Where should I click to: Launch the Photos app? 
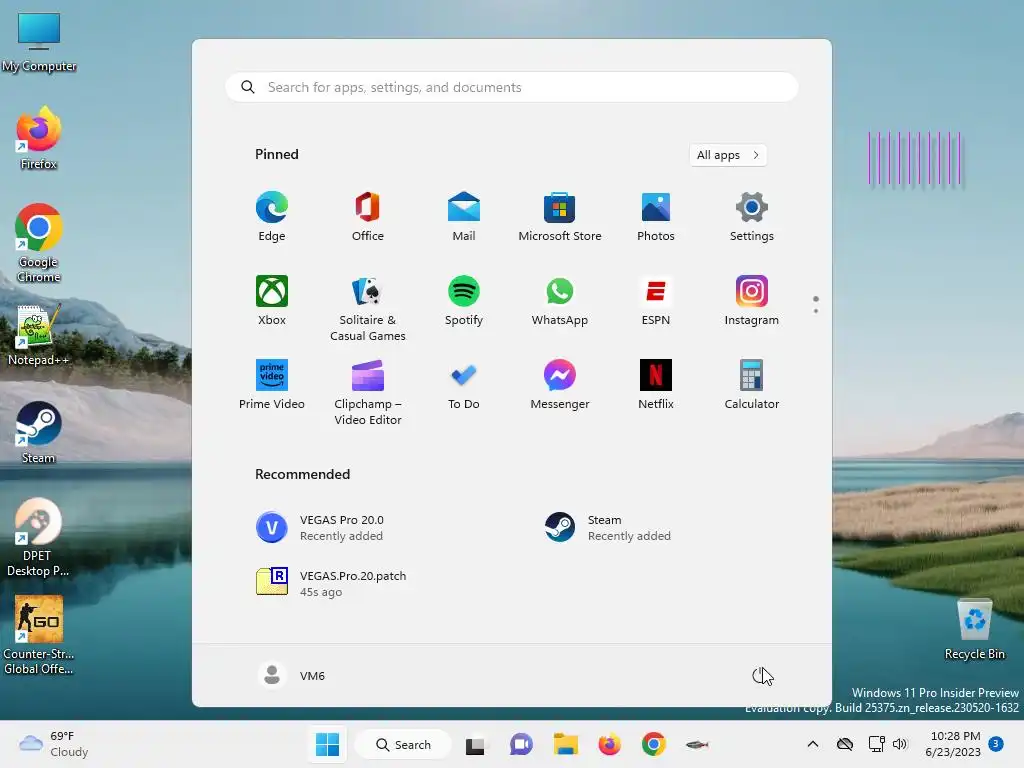point(656,217)
